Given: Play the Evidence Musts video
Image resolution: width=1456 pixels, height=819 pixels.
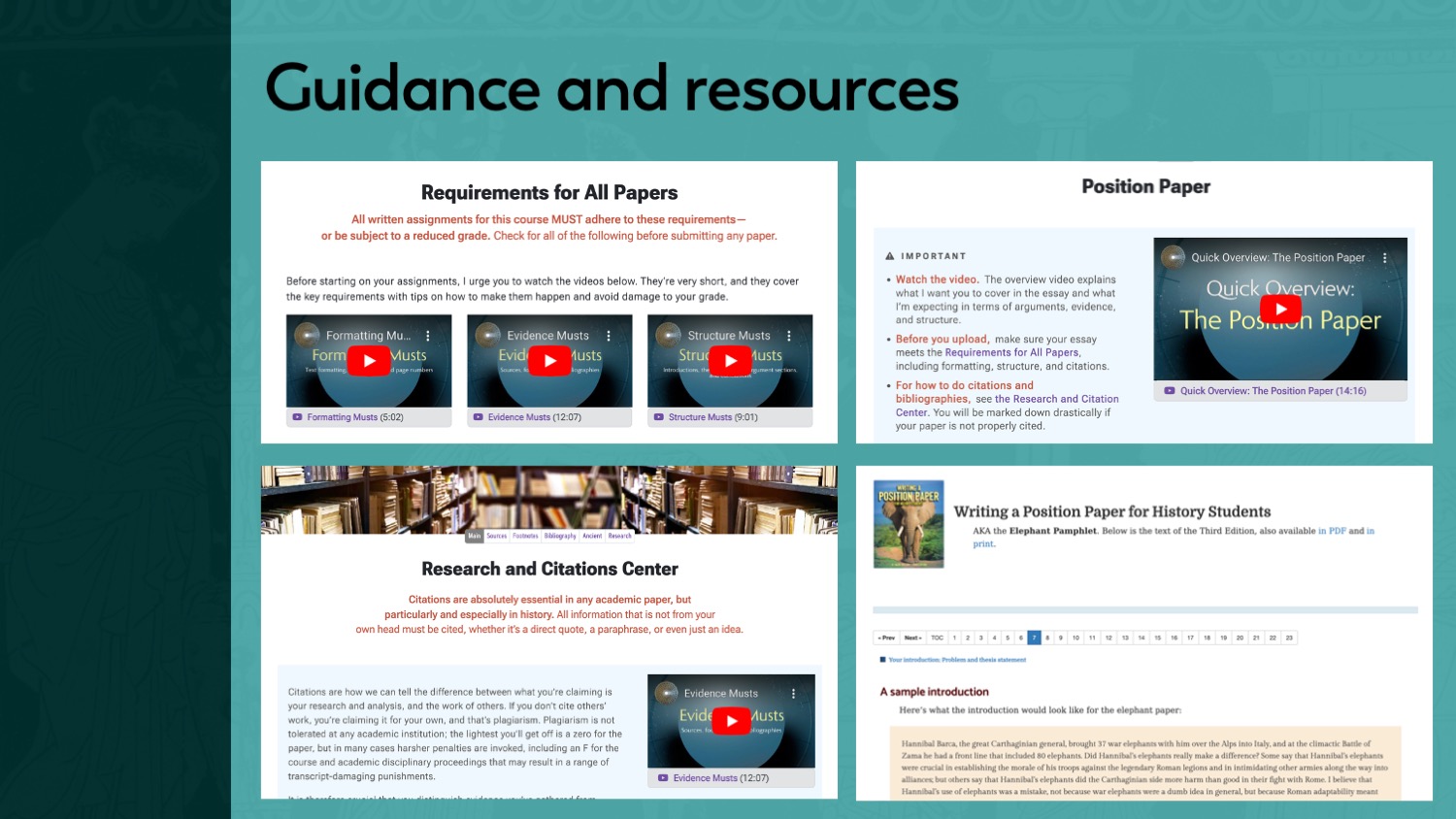Looking at the screenshot, I should (549, 360).
